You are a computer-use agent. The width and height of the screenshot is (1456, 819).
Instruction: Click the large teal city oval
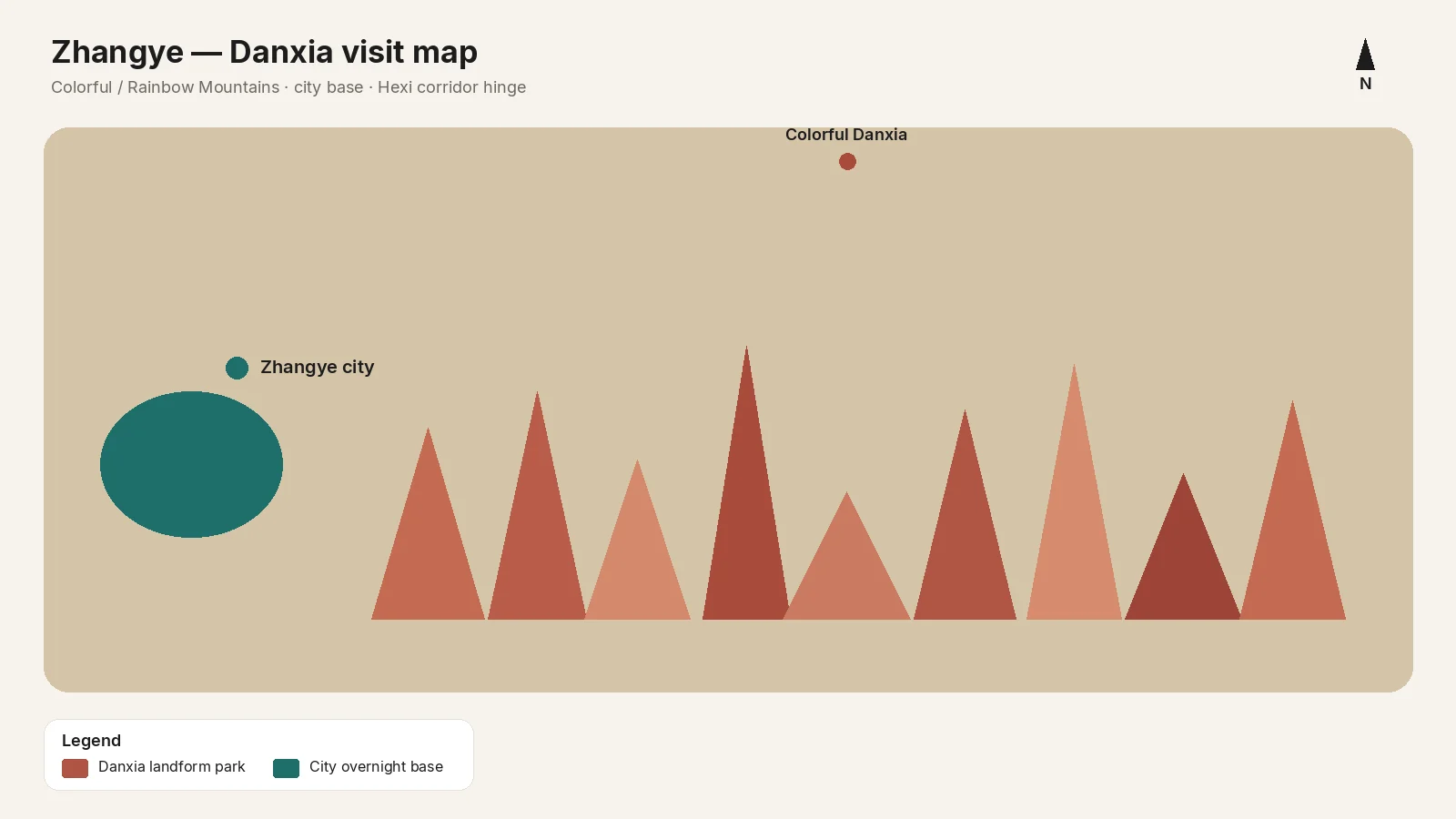click(191, 464)
